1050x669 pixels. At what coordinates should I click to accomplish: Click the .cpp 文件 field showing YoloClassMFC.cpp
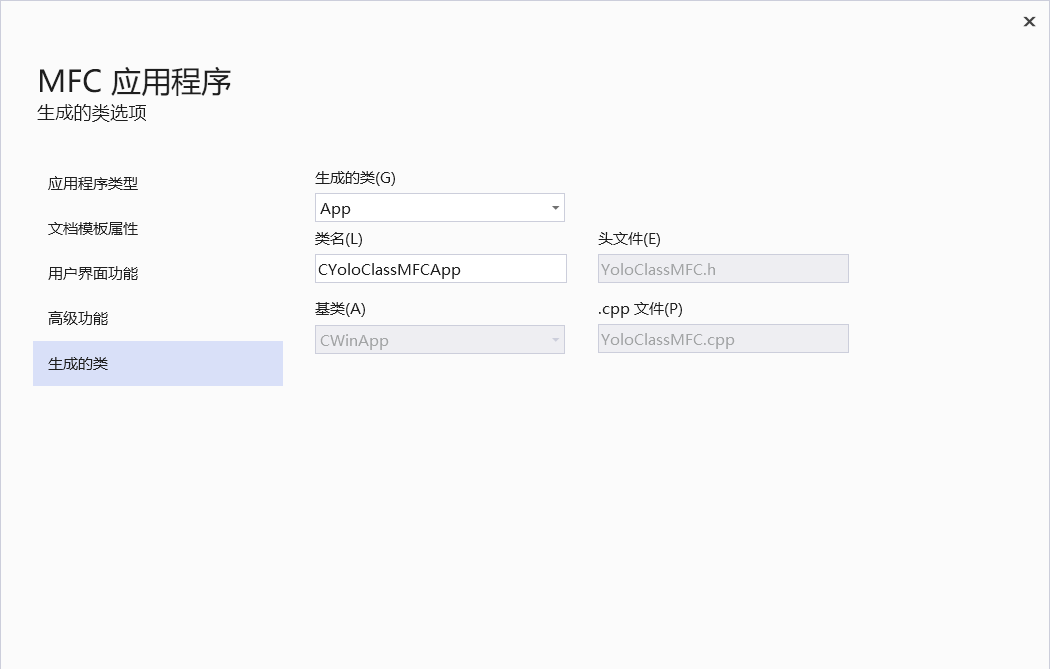pyautogui.click(x=722, y=339)
